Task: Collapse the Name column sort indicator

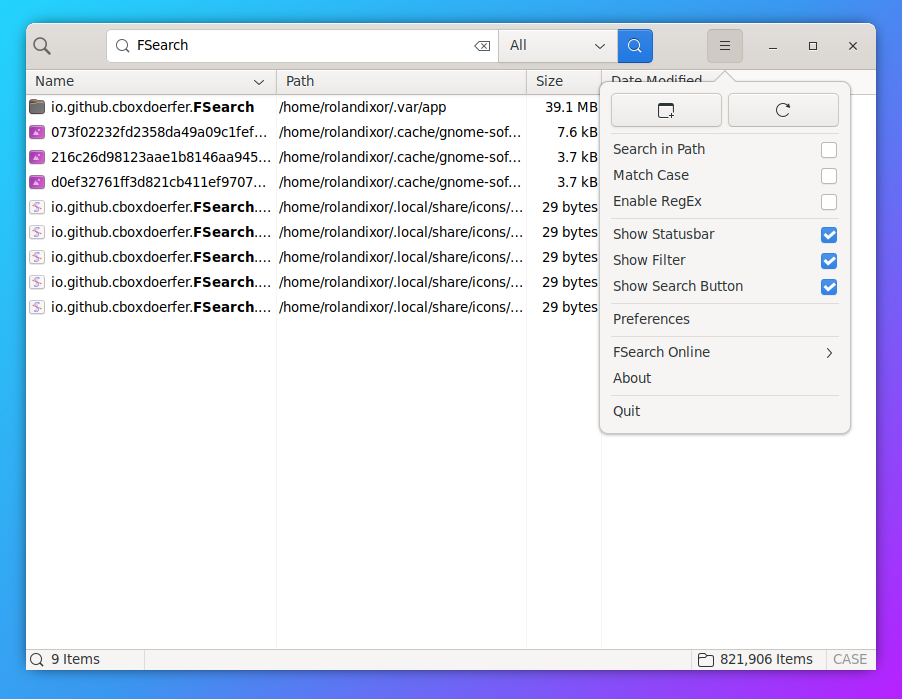Action: point(259,81)
